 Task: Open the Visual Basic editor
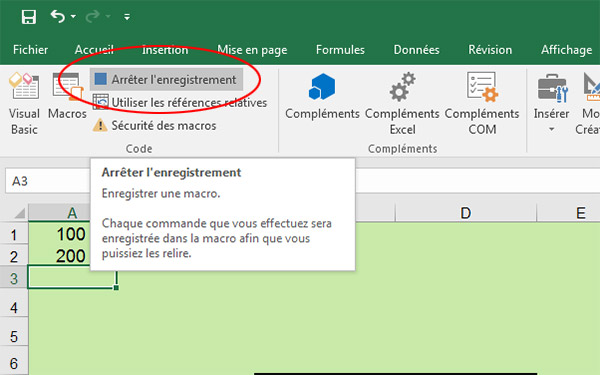click(x=24, y=103)
